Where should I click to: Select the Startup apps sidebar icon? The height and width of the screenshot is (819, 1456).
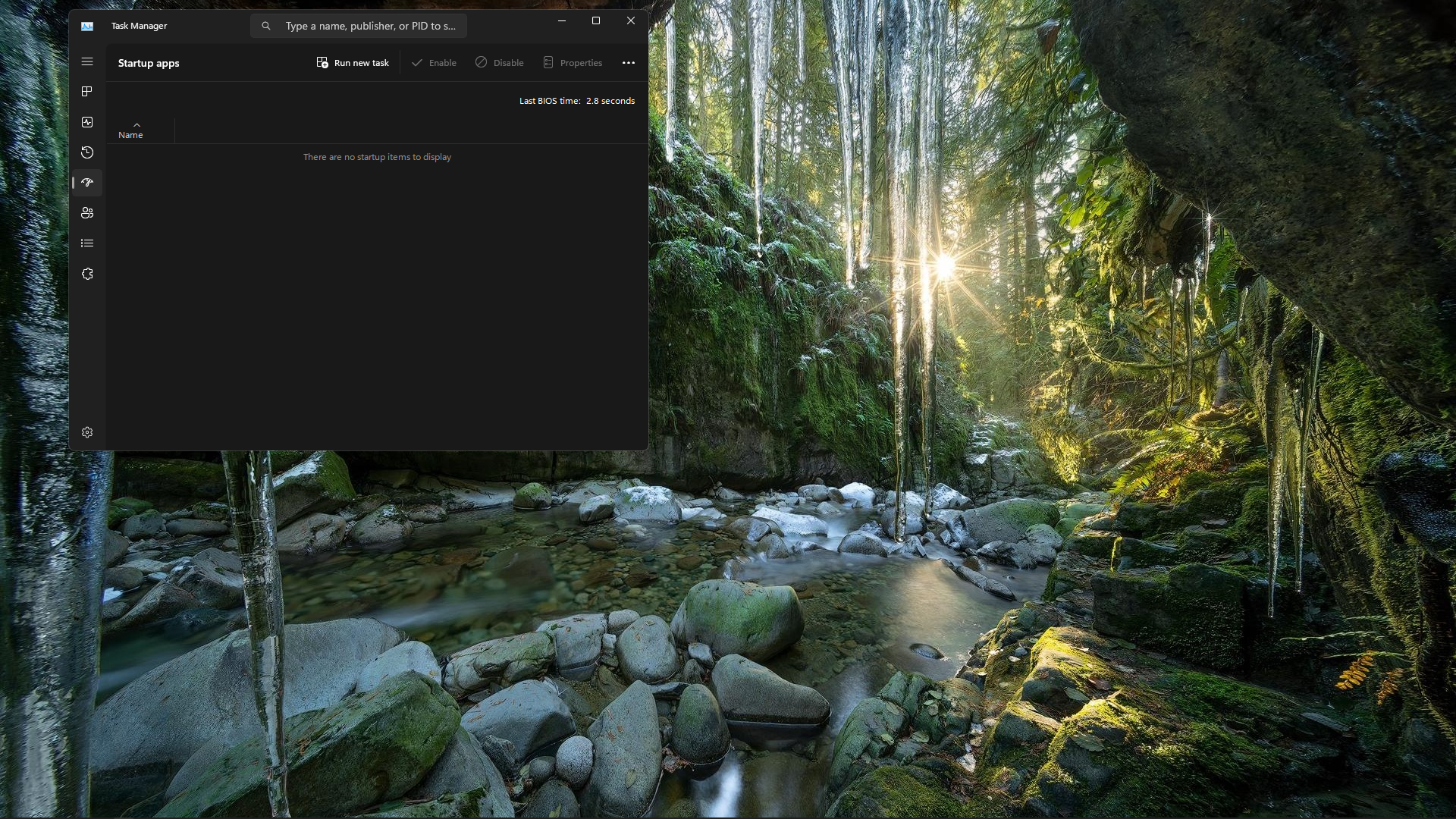87,183
